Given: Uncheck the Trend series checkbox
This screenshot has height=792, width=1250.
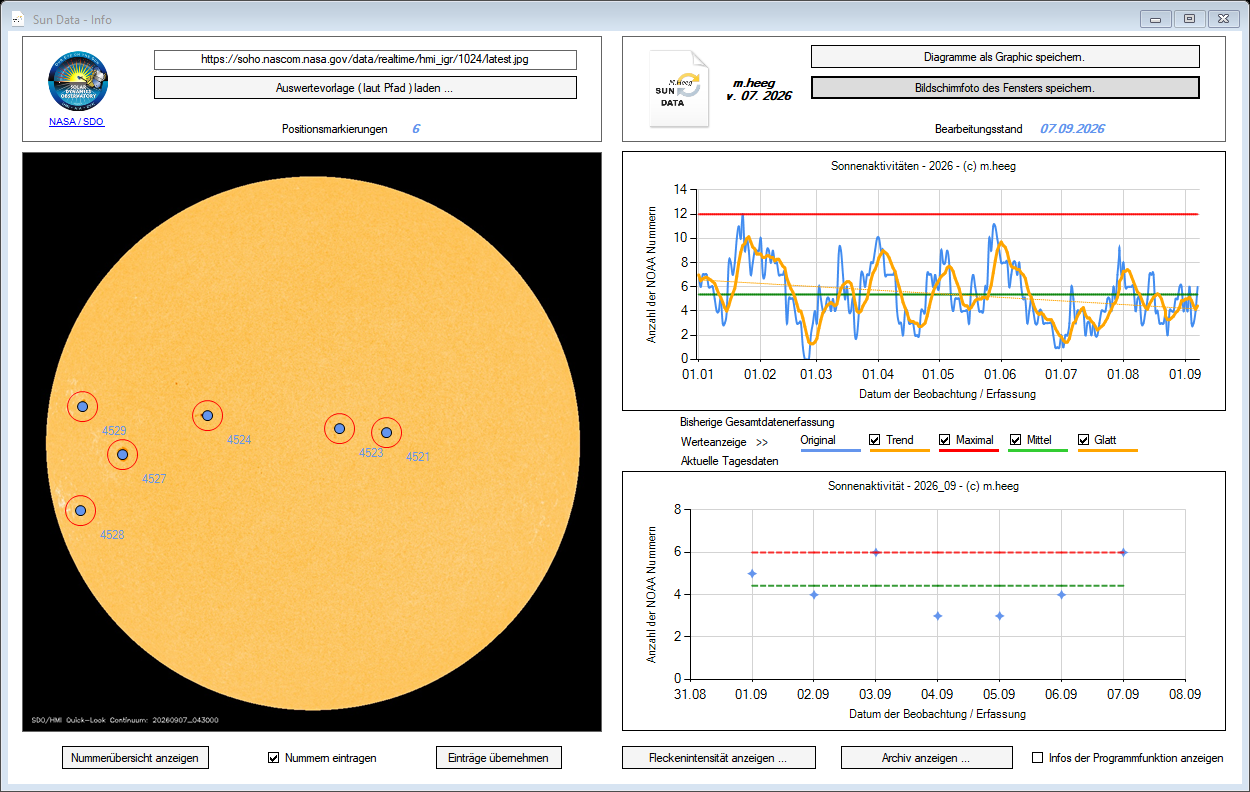Looking at the screenshot, I should click(875, 440).
